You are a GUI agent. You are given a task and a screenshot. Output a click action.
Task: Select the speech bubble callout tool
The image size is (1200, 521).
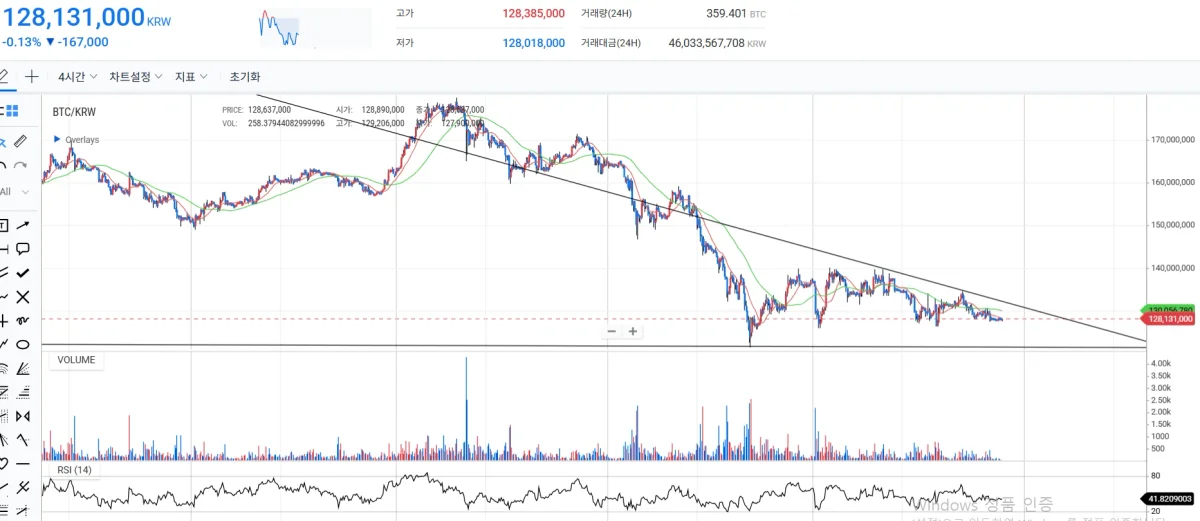click(22, 248)
